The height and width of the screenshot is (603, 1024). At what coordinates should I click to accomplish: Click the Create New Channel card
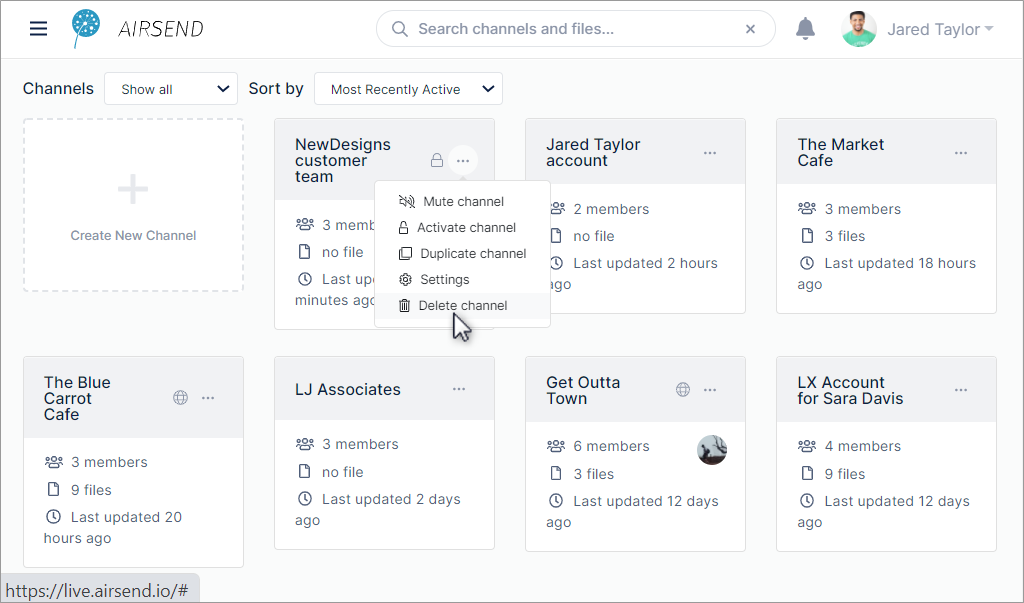click(133, 205)
